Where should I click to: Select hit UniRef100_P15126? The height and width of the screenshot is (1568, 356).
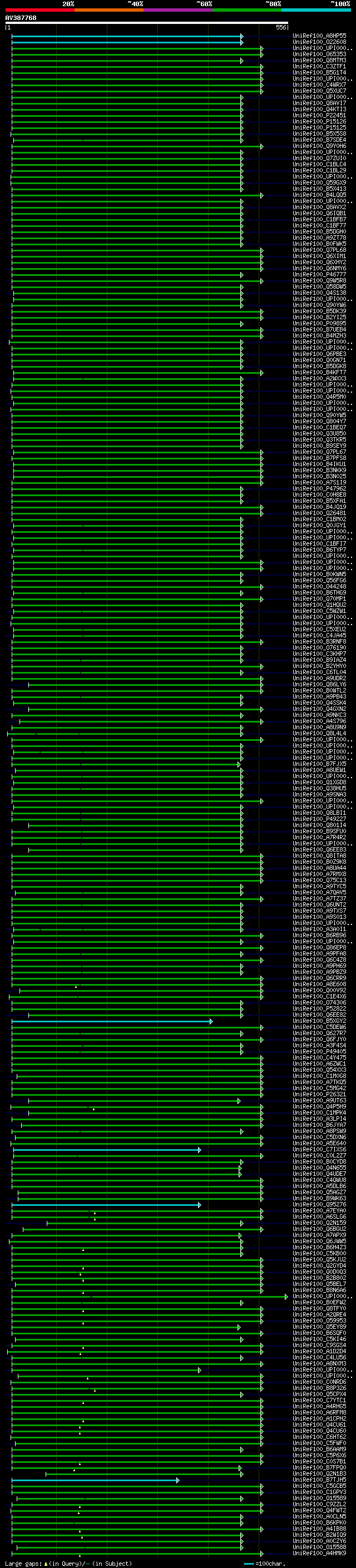319,122
